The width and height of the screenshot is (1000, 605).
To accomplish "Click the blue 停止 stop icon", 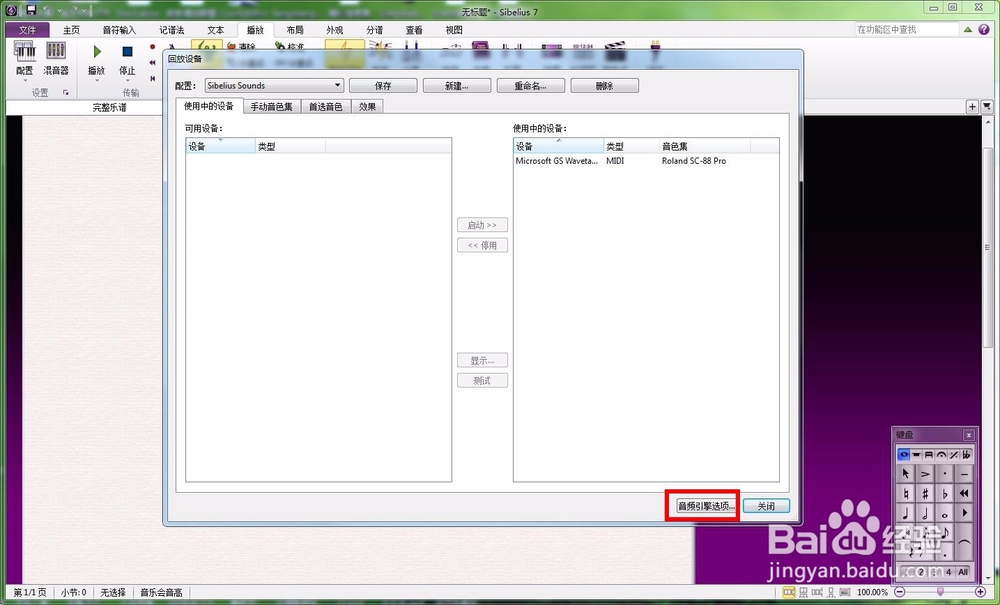I will [x=127, y=52].
